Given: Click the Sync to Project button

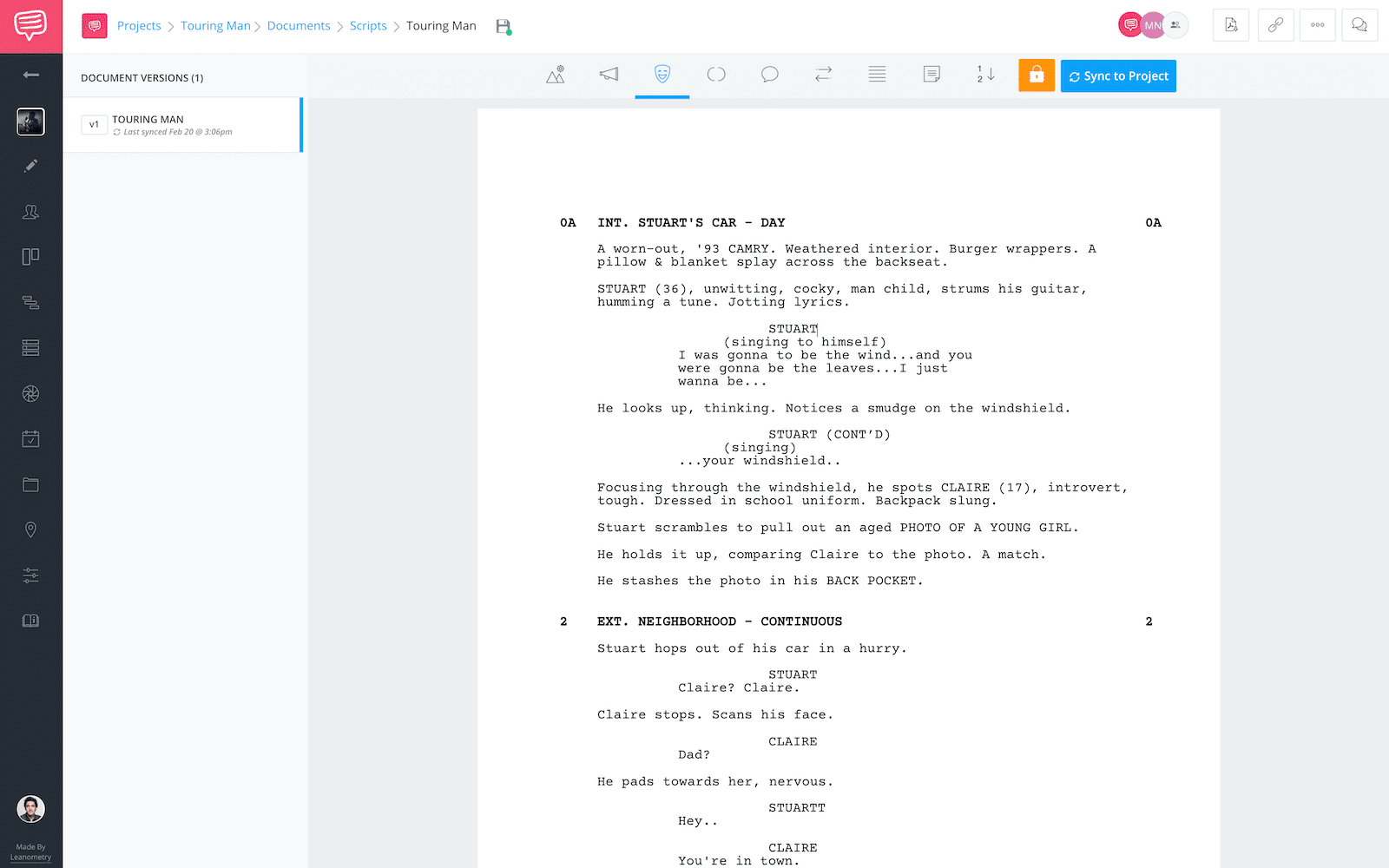Looking at the screenshot, I should pos(1118,76).
